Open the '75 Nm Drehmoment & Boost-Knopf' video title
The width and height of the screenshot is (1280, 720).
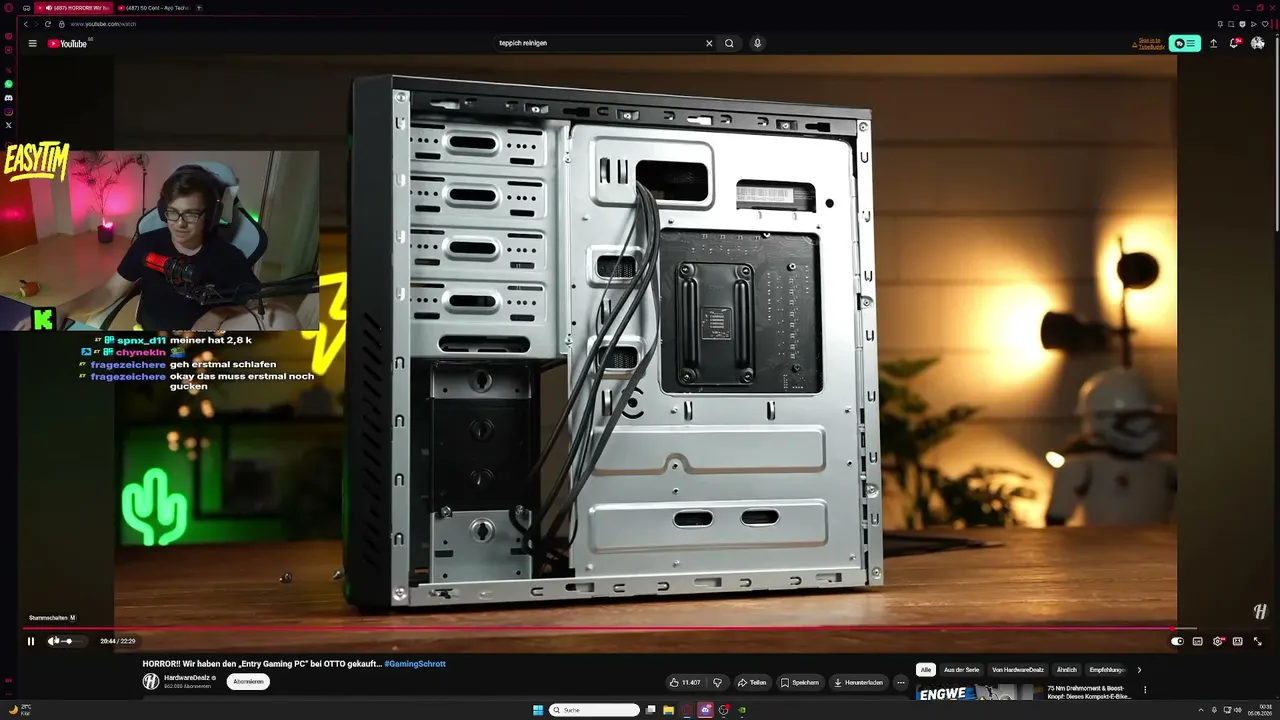(x=1092, y=692)
